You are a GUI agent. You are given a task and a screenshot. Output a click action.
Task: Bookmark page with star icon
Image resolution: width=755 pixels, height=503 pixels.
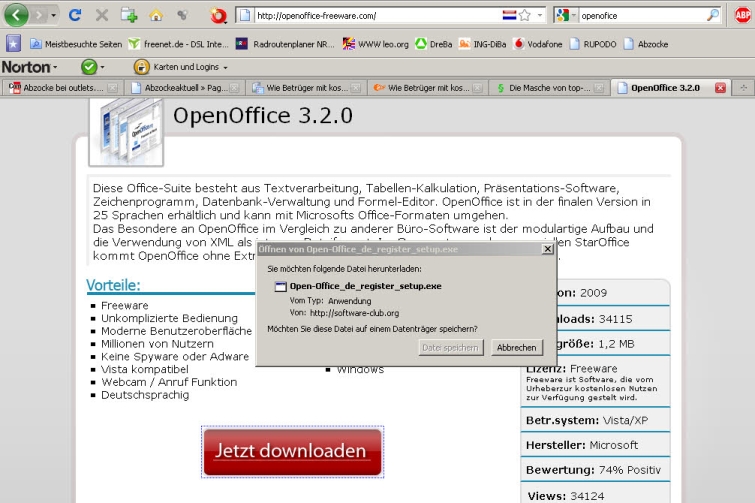click(x=525, y=16)
